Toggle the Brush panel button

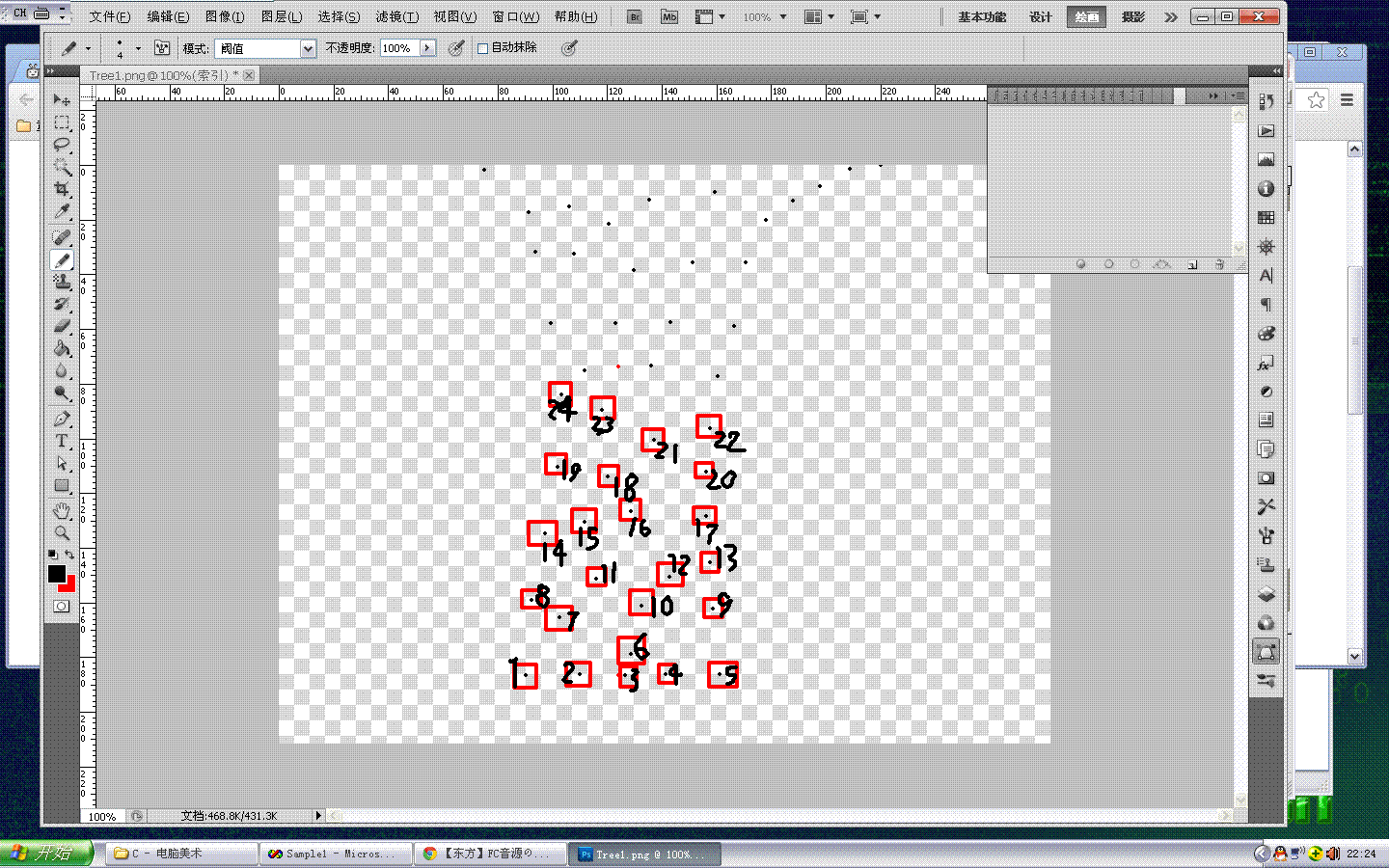[162, 48]
